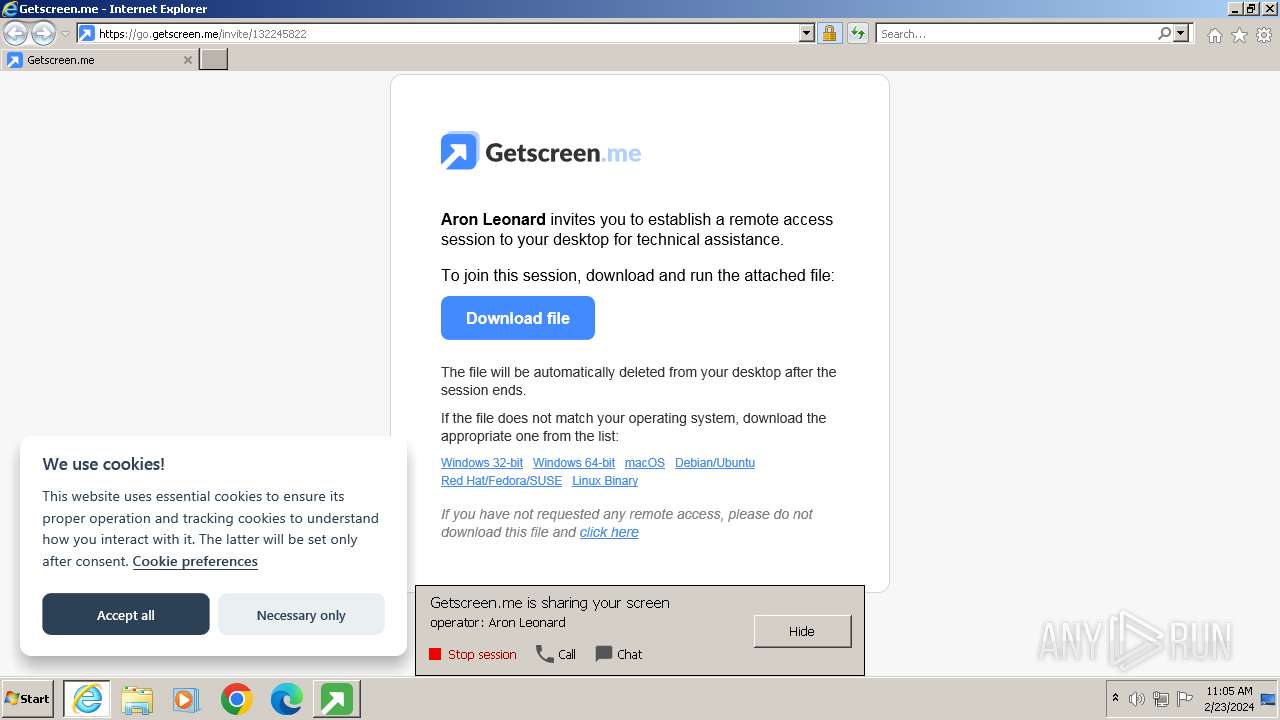Click the Action Center flag icon
Image resolution: width=1280 pixels, height=720 pixels.
(x=1185, y=699)
